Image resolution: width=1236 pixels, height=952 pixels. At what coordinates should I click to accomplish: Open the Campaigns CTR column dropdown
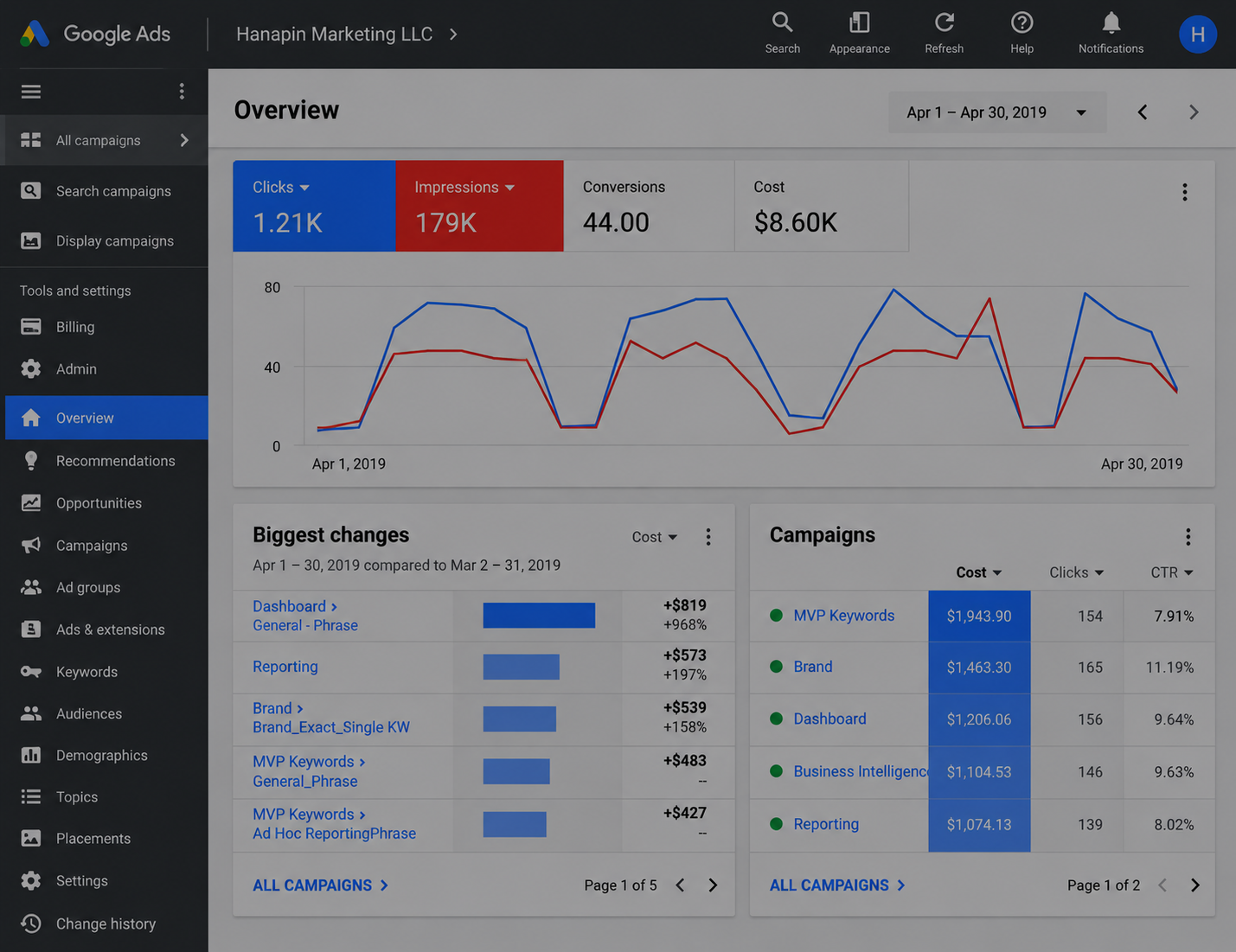1172,572
